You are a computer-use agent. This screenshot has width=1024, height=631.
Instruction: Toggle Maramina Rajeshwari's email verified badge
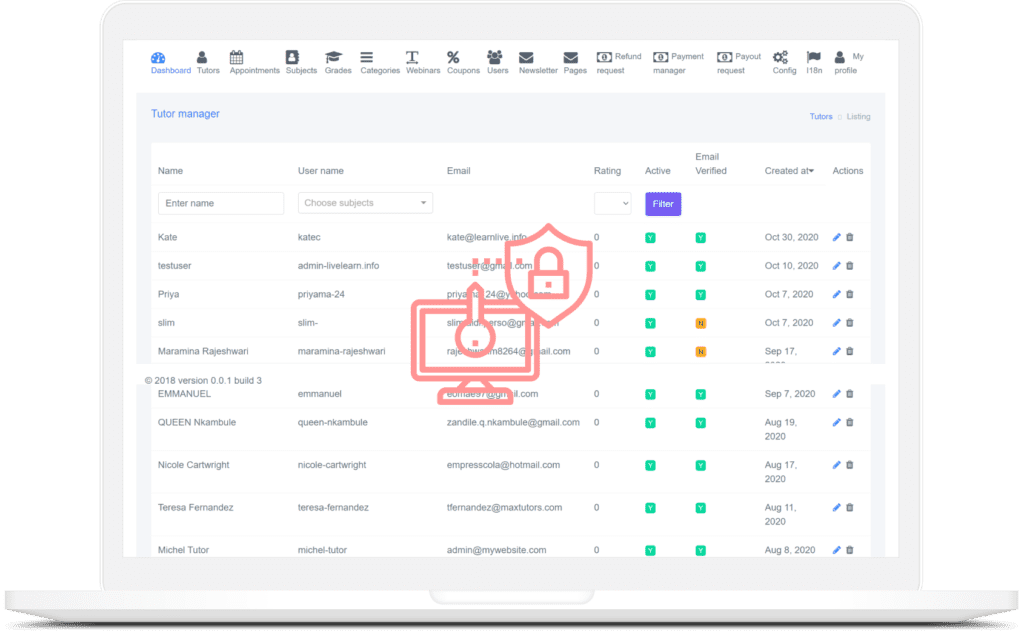pos(700,351)
